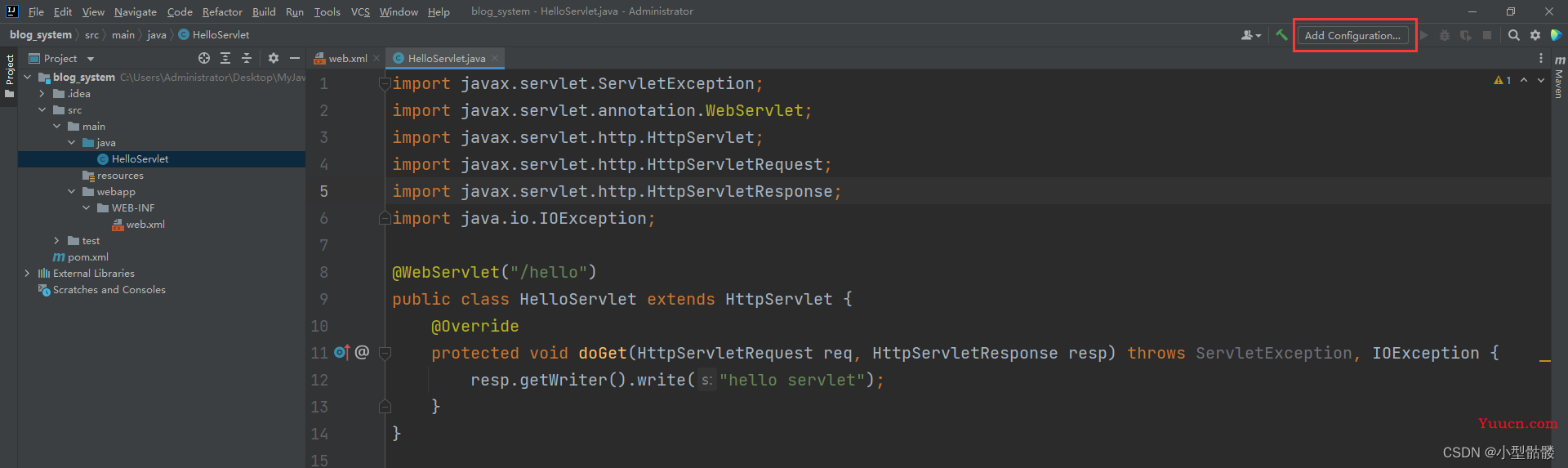Click HelloServlet breadcrumb in navigation bar

[x=214, y=34]
